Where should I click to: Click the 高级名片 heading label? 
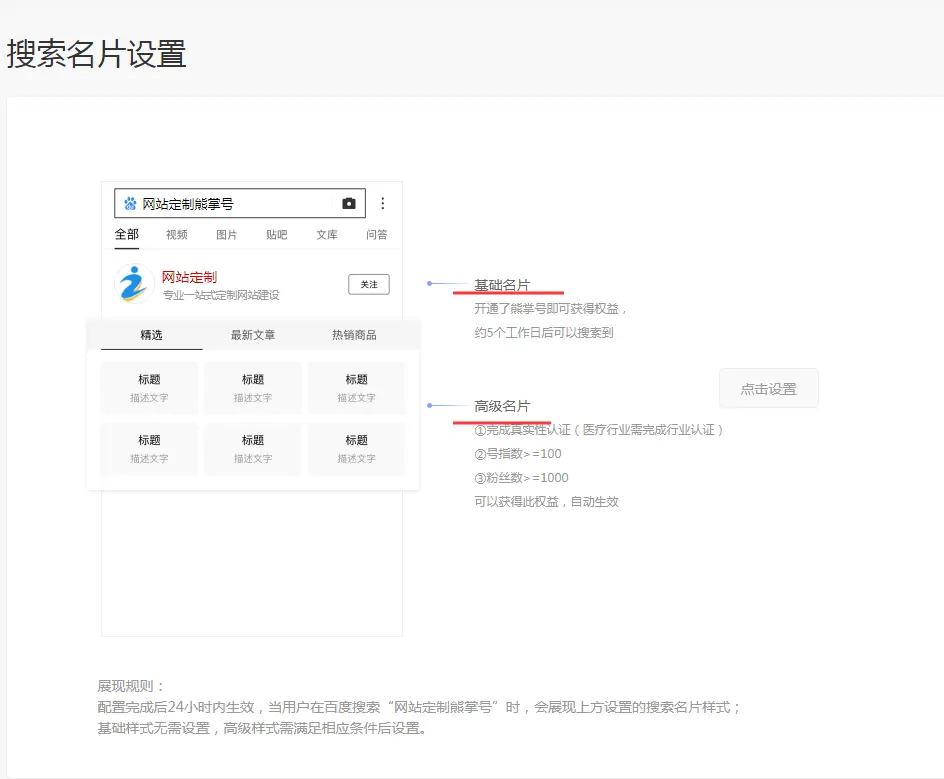(x=502, y=406)
